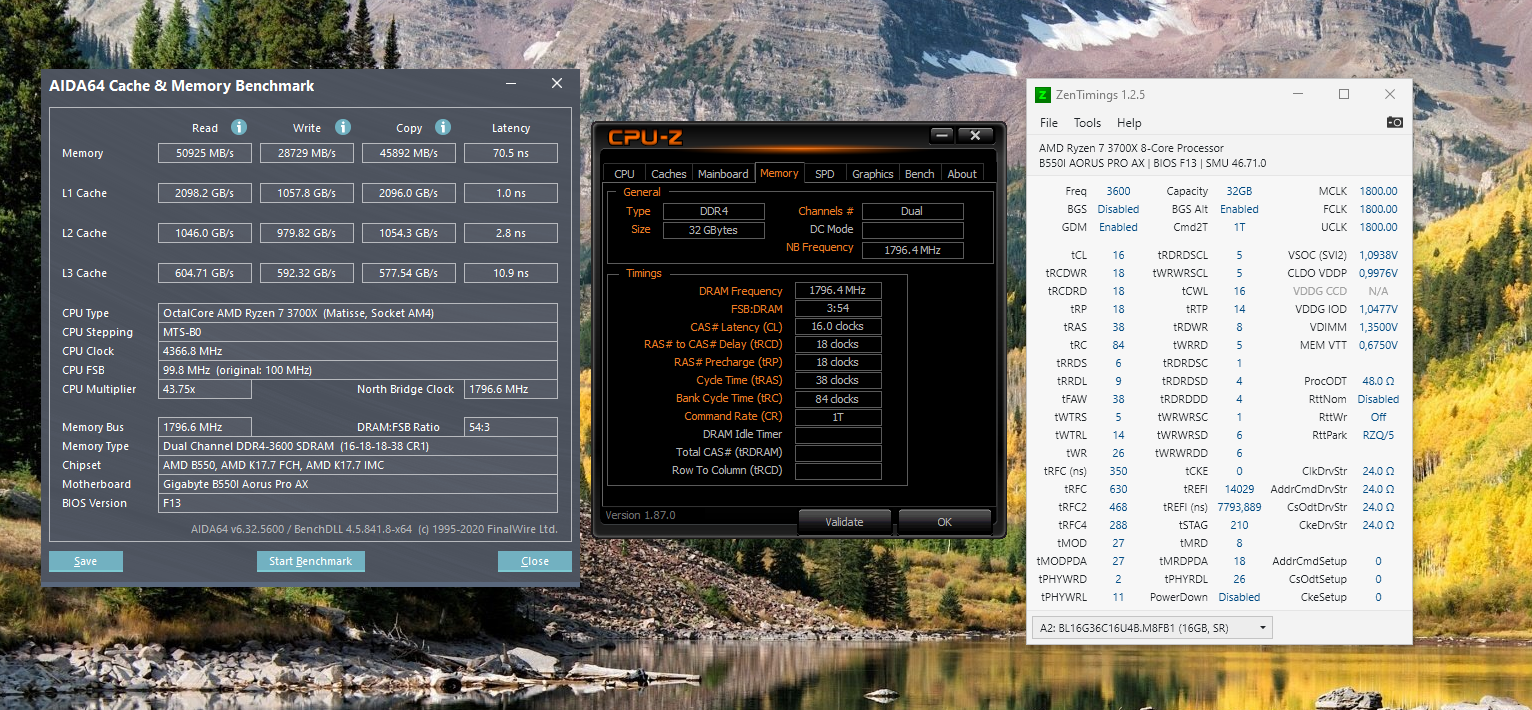The width and height of the screenshot is (1532, 710).
Task: Open the File menu in ZenTimings
Action: point(1049,123)
